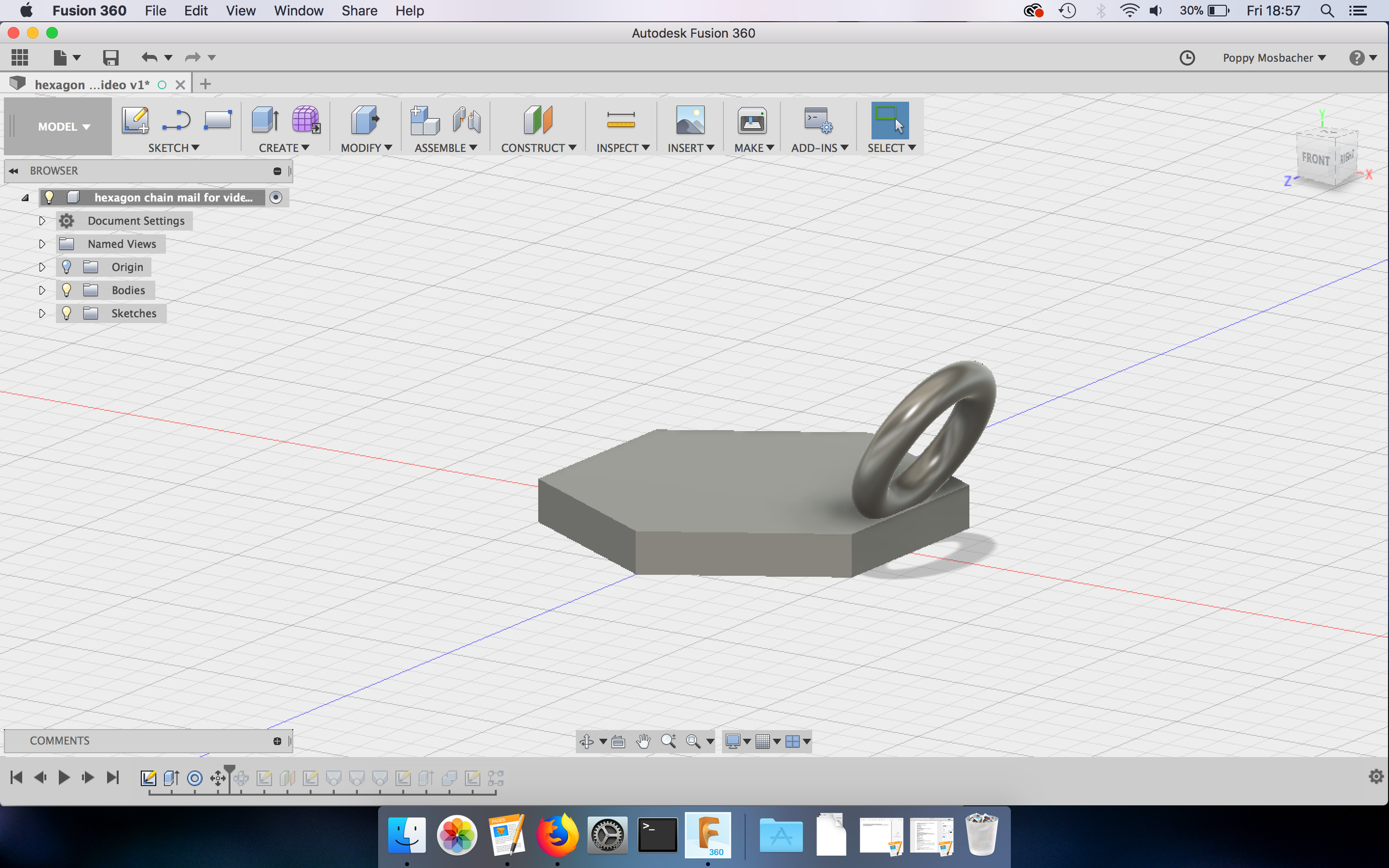Select the Pan tool in viewport toolbar
Viewport: 1389px width, 868px height.
point(643,741)
